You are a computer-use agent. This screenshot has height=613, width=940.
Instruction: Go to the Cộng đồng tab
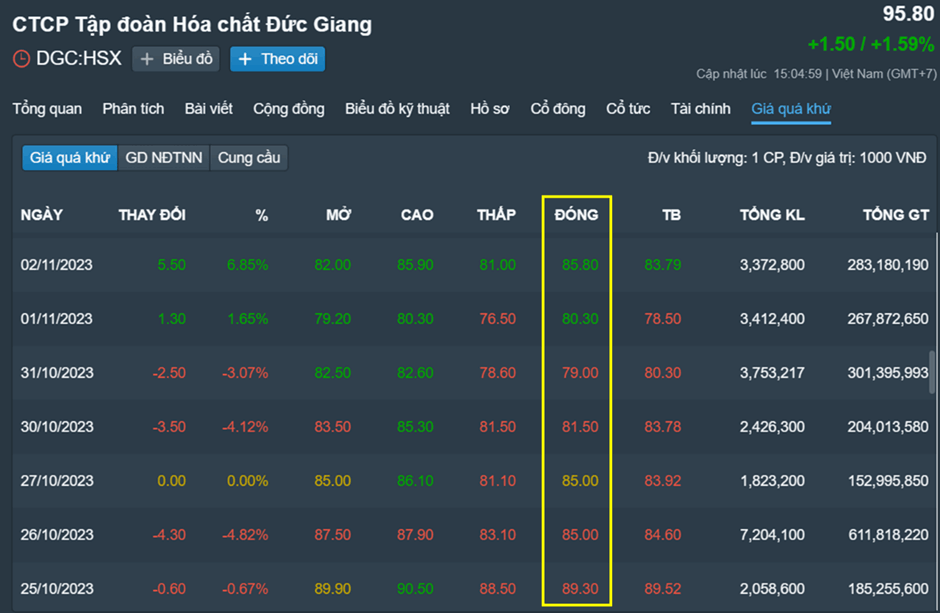(x=289, y=108)
